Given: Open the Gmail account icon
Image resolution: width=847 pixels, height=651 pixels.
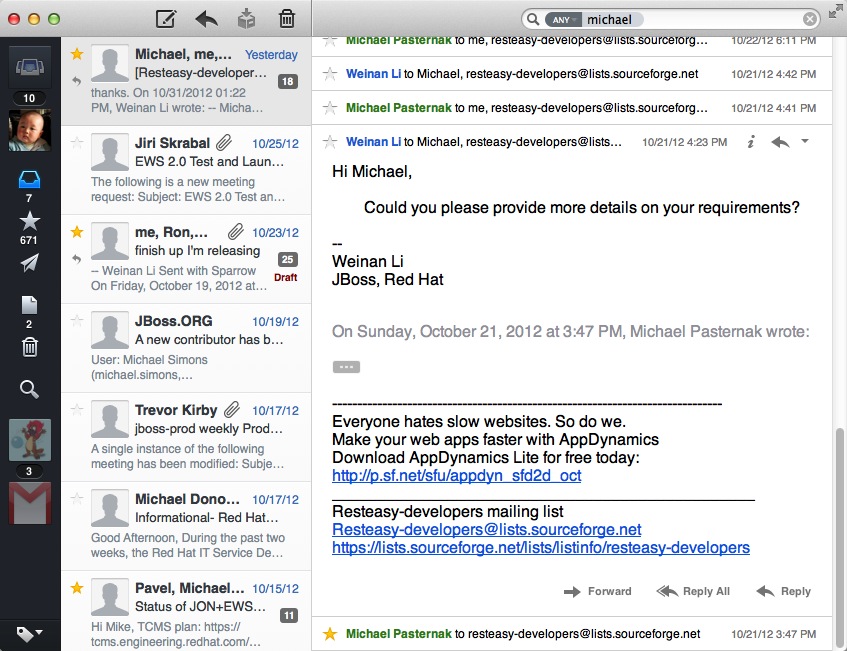Looking at the screenshot, I should click(x=30, y=504).
